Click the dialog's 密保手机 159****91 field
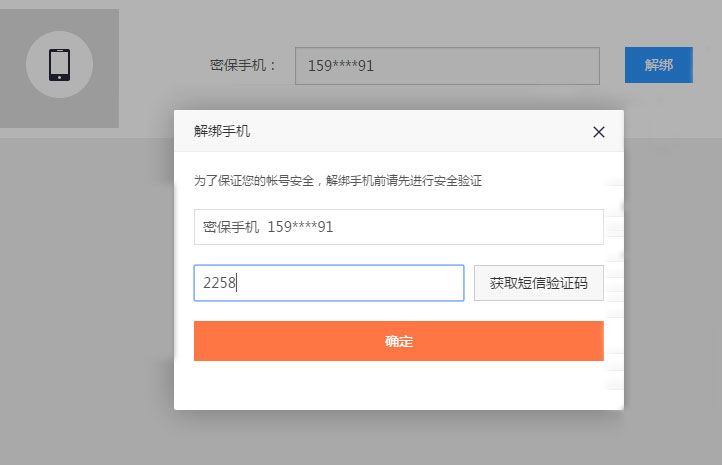 pyautogui.click(x=398, y=227)
